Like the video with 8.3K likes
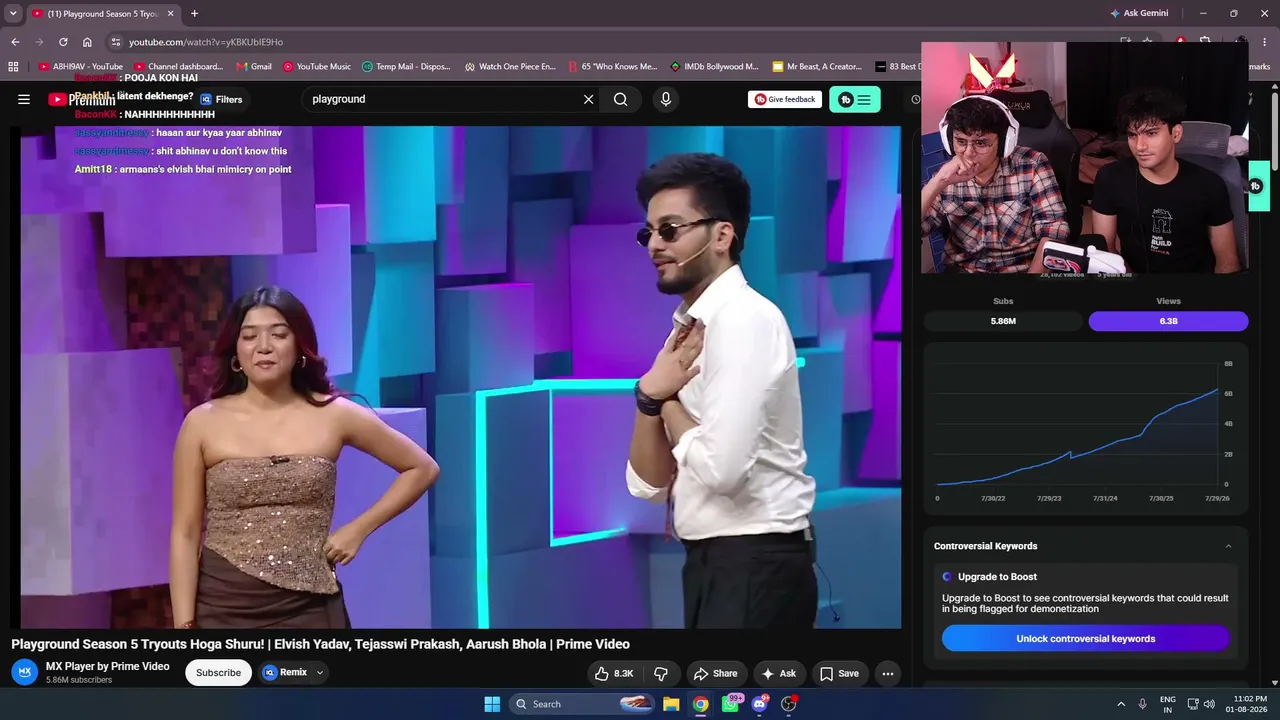The image size is (1280, 720). pyautogui.click(x=614, y=674)
